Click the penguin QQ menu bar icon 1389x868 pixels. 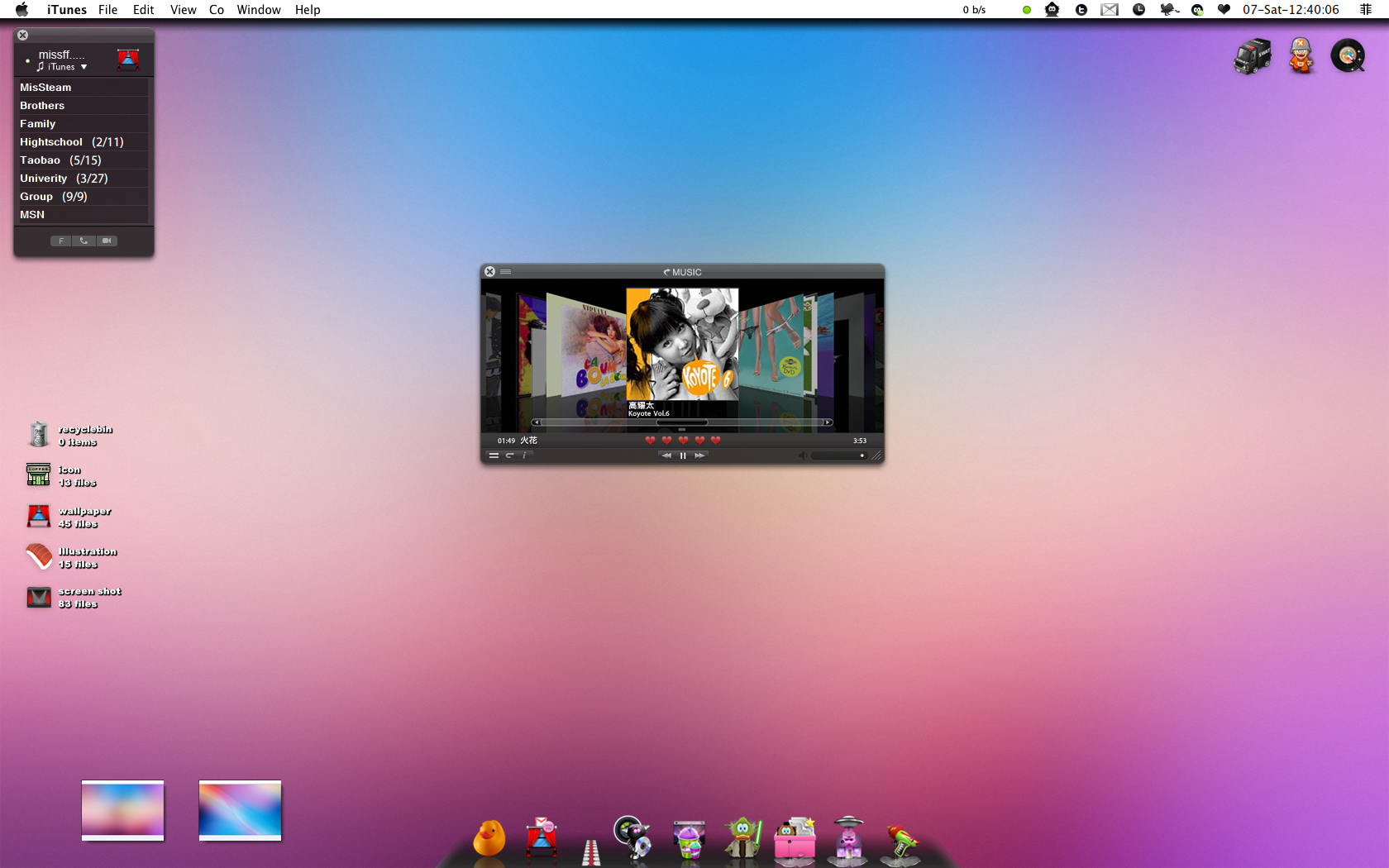tap(1197, 10)
